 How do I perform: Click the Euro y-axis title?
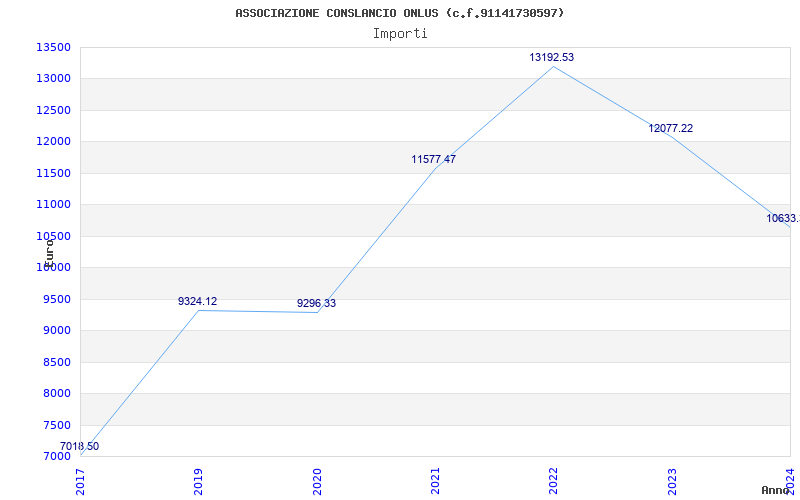click(49, 254)
